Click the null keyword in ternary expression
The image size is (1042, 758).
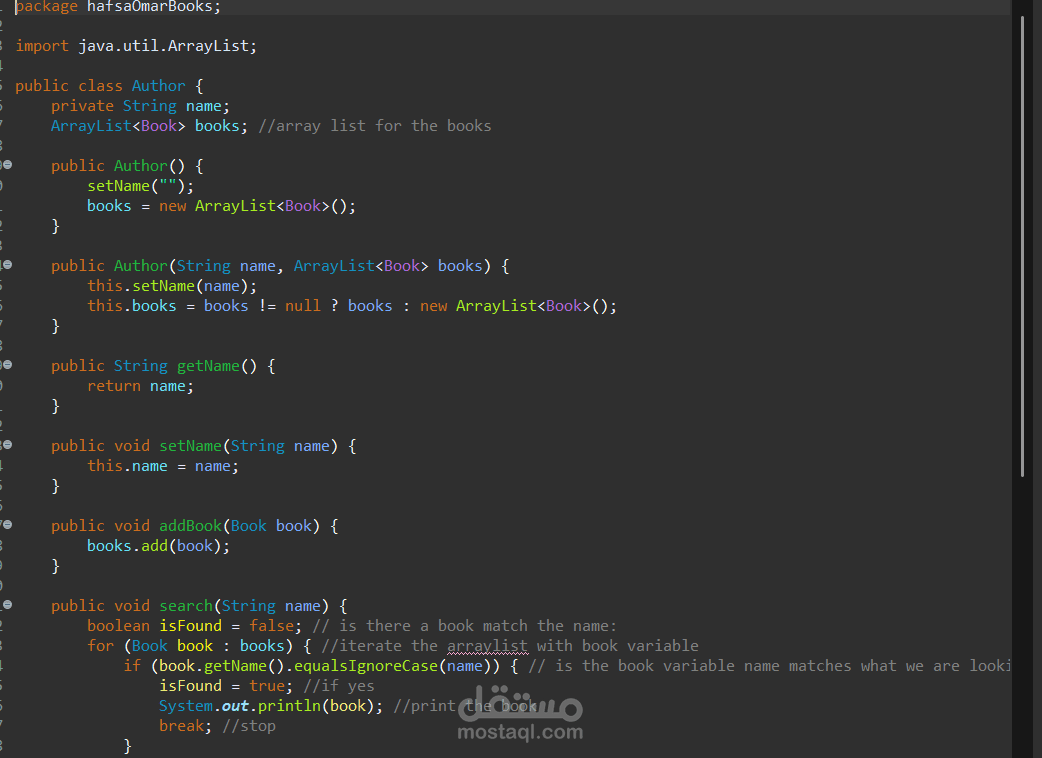(302, 306)
